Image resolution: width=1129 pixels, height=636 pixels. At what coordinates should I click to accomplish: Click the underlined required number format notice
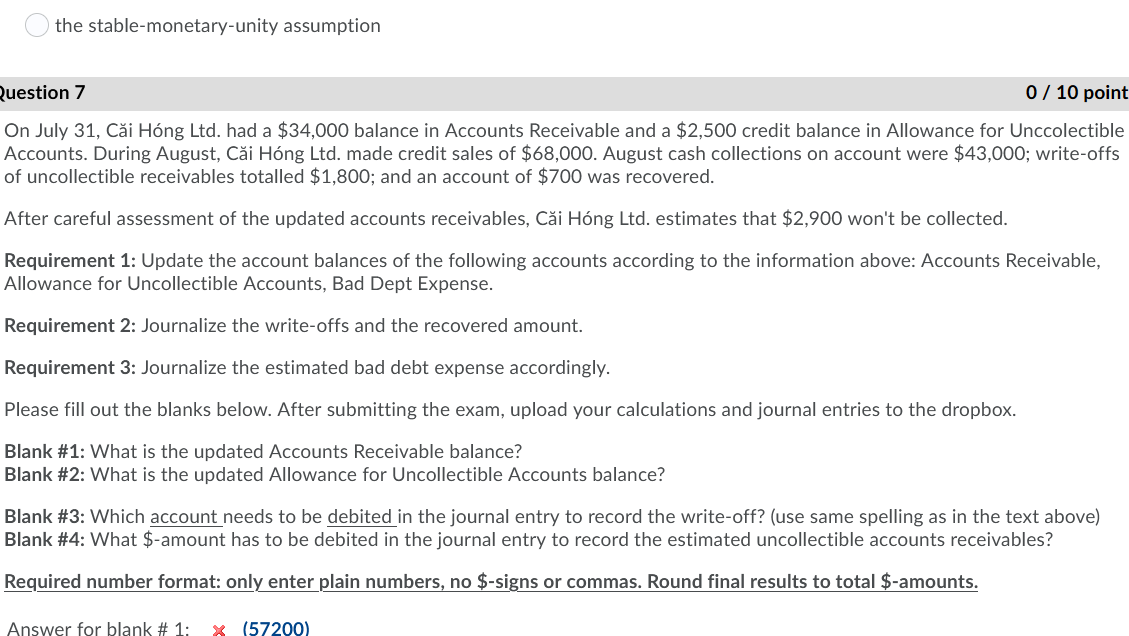click(491, 581)
